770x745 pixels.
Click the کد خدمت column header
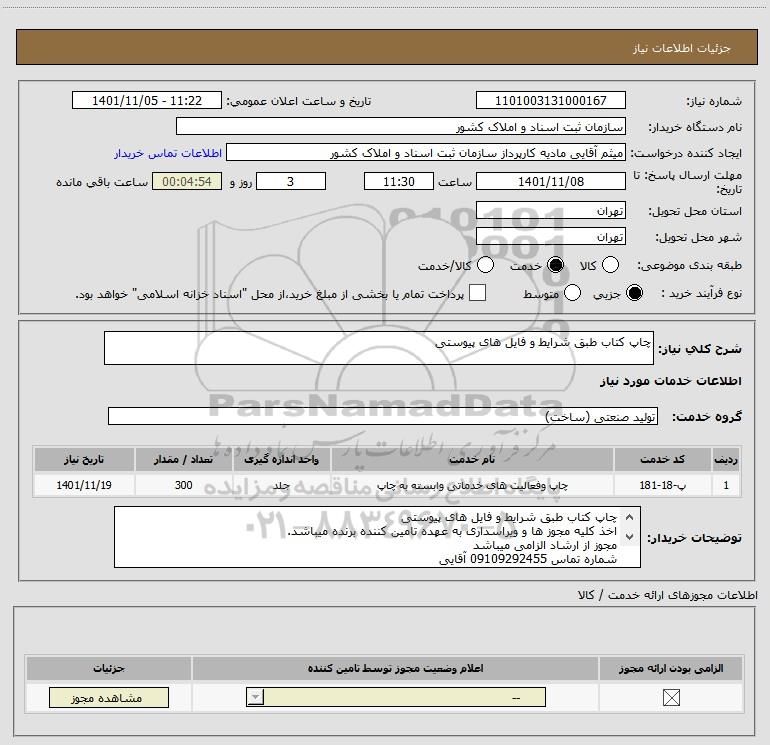pos(662,459)
